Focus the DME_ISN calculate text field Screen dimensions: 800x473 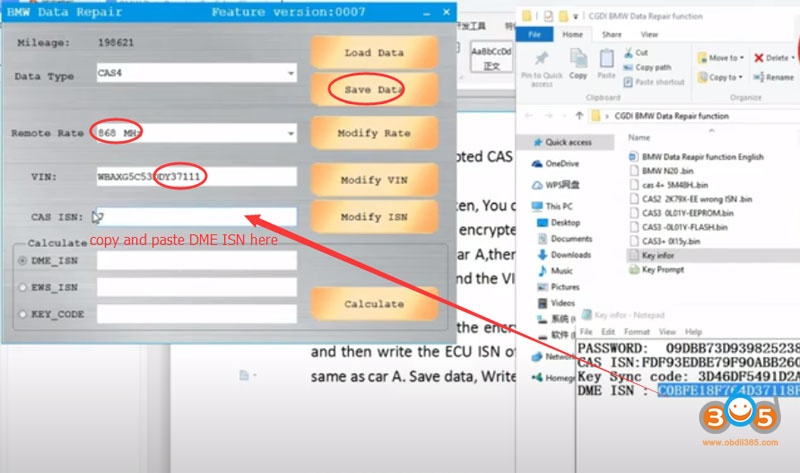click(196, 260)
